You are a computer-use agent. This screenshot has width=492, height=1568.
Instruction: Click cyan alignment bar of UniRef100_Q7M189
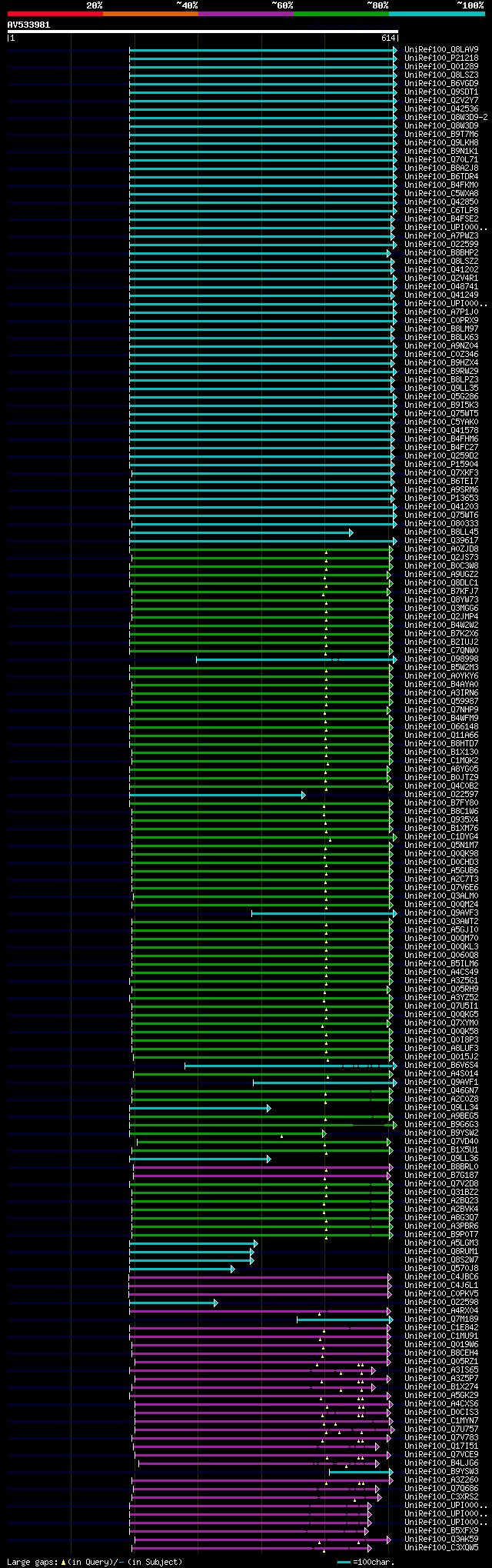344,1319
